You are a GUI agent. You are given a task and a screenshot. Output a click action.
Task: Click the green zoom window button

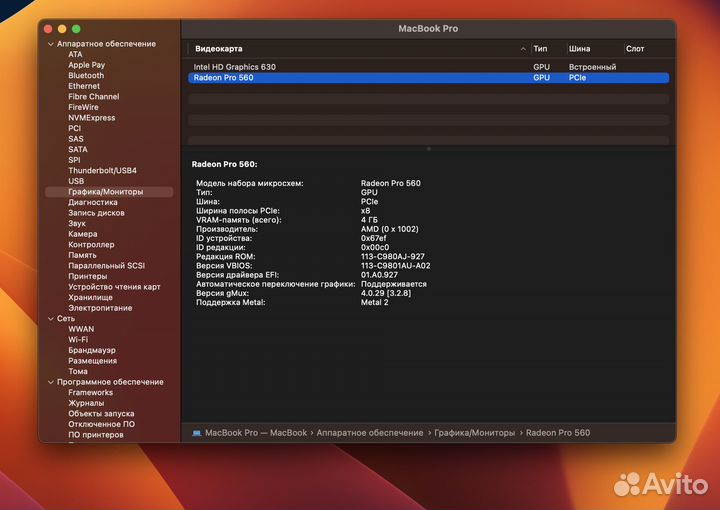(x=76, y=29)
